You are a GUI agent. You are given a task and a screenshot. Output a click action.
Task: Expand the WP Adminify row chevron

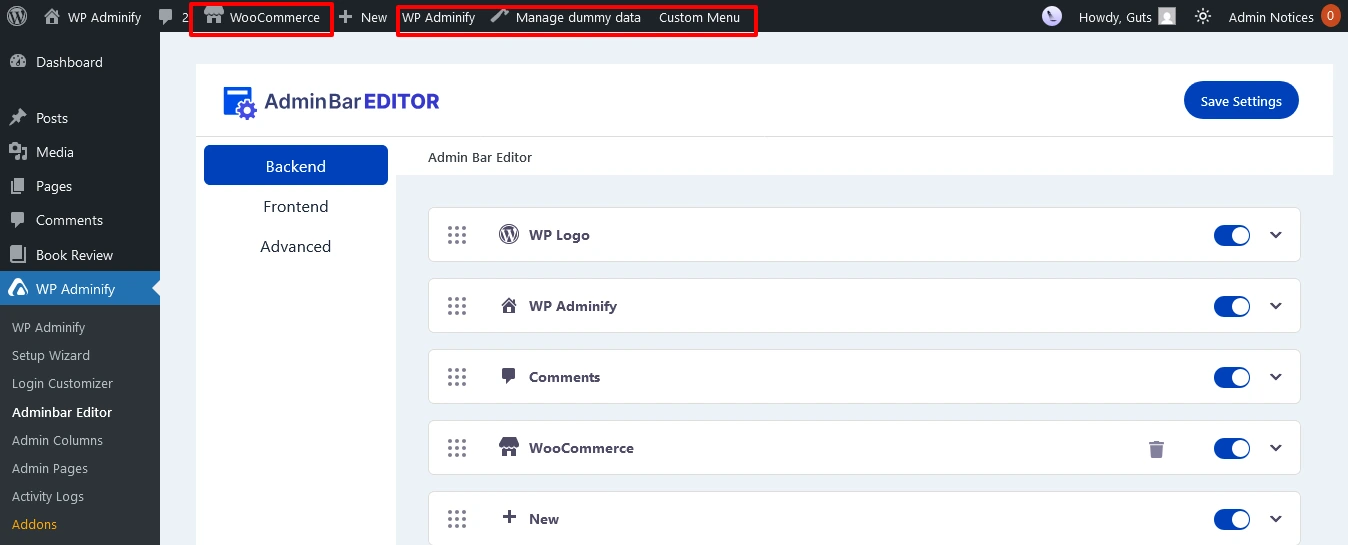tap(1275, 306)
